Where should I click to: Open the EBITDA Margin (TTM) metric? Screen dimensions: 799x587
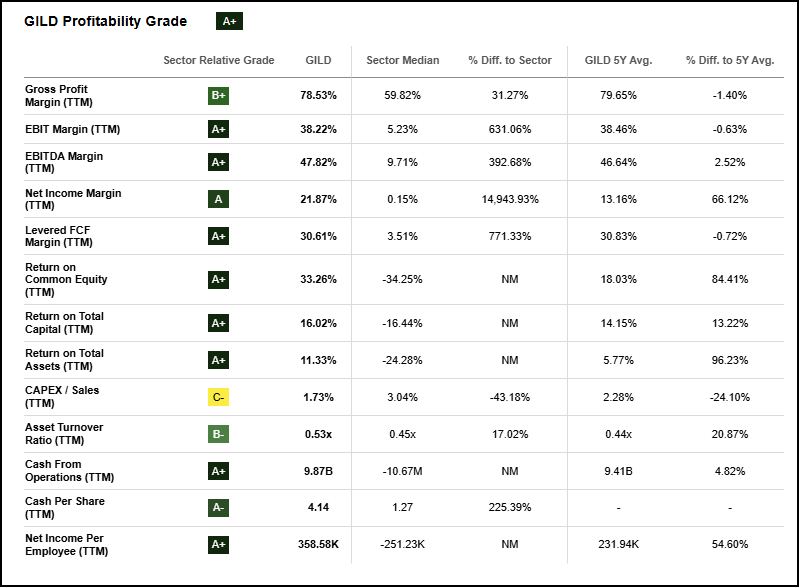tap(64, 162)
